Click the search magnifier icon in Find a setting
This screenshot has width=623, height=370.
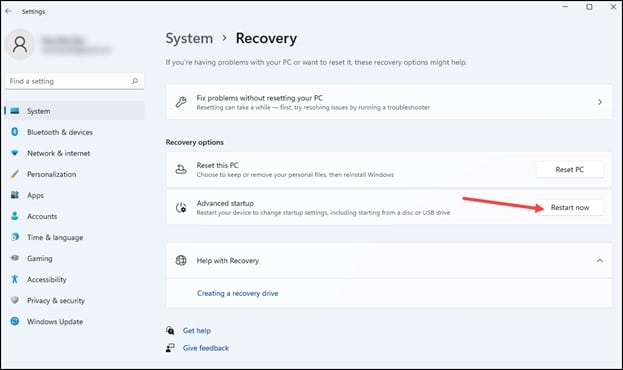point(135,81)
